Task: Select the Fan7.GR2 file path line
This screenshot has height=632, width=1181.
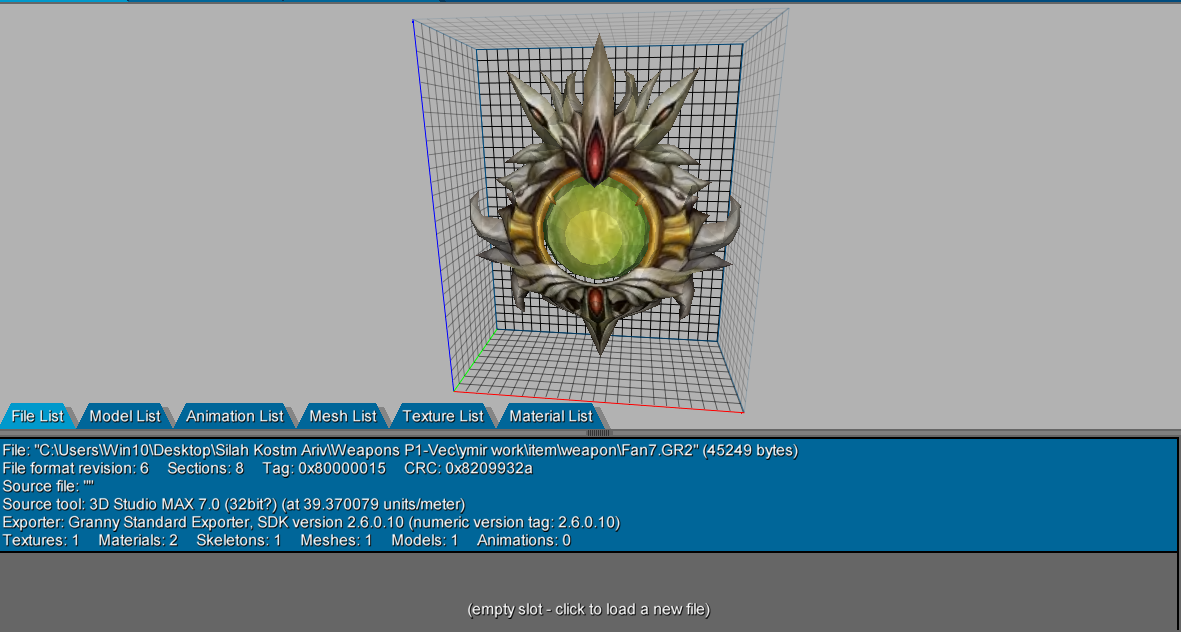Action: [x=400, y=450]
